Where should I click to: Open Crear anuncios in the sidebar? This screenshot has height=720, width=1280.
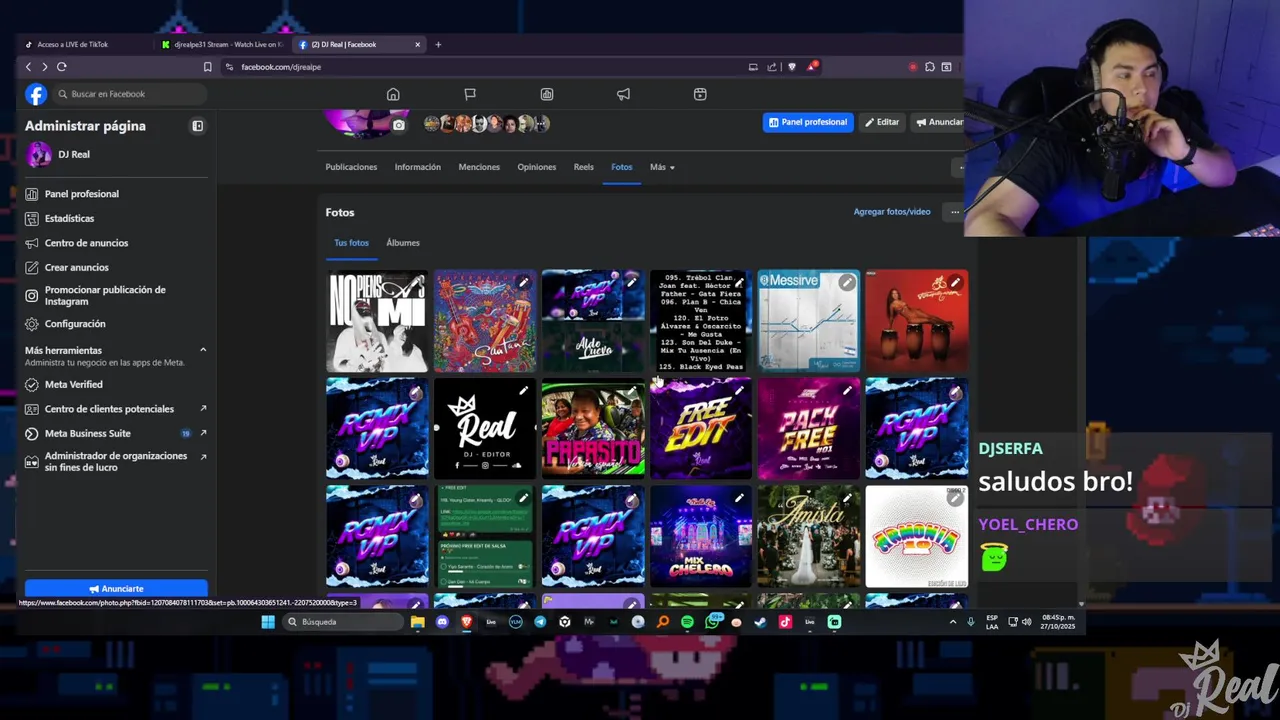[x=116, y=267]
